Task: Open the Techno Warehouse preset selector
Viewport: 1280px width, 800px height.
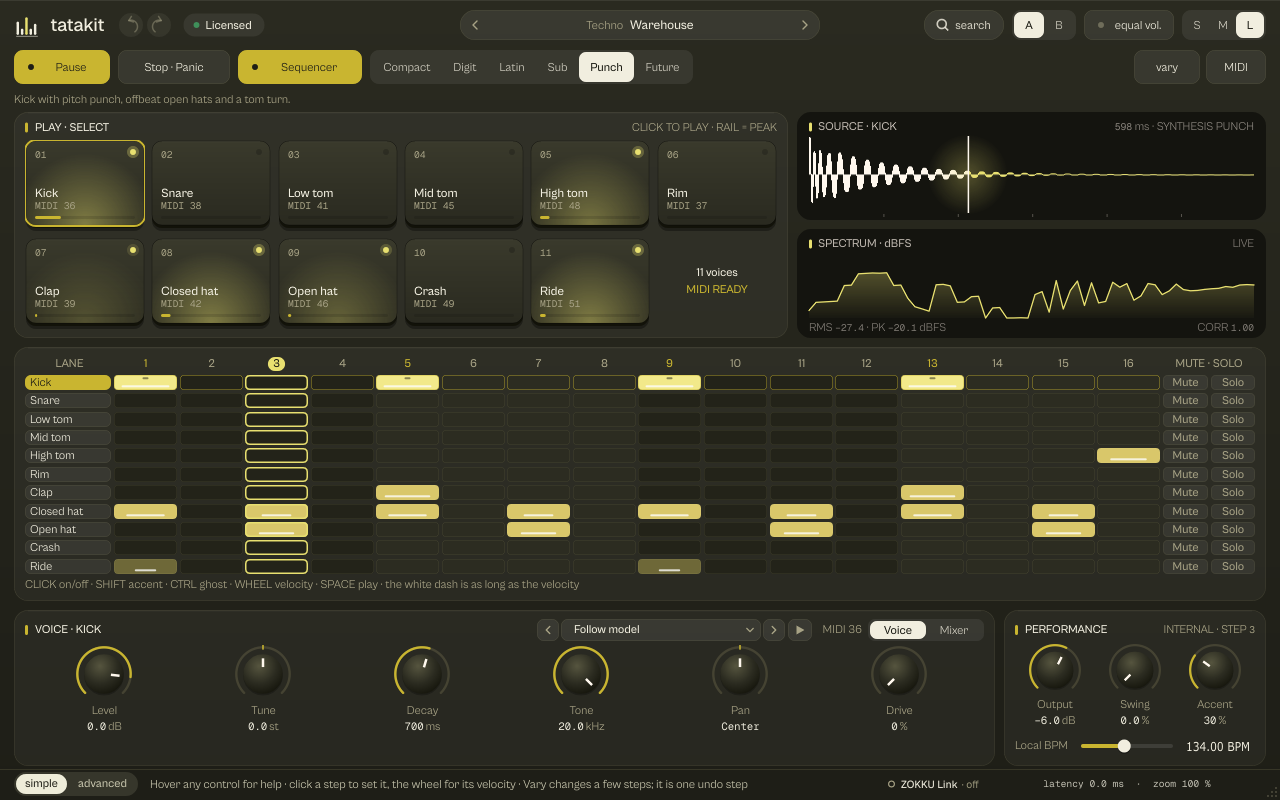Action: tap(640, 25)
